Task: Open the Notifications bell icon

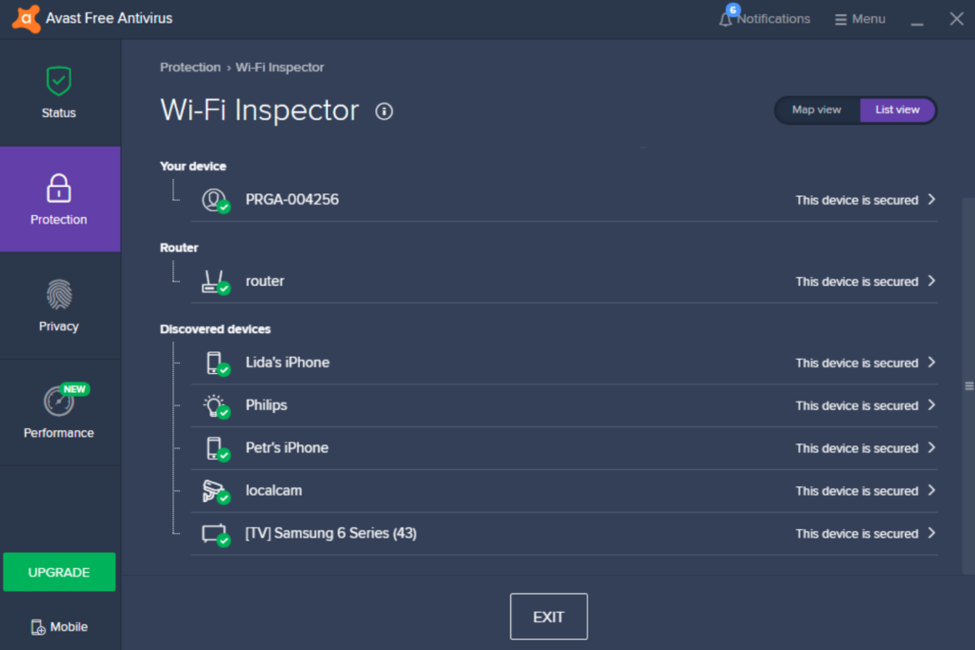Action: click(726, 19)
